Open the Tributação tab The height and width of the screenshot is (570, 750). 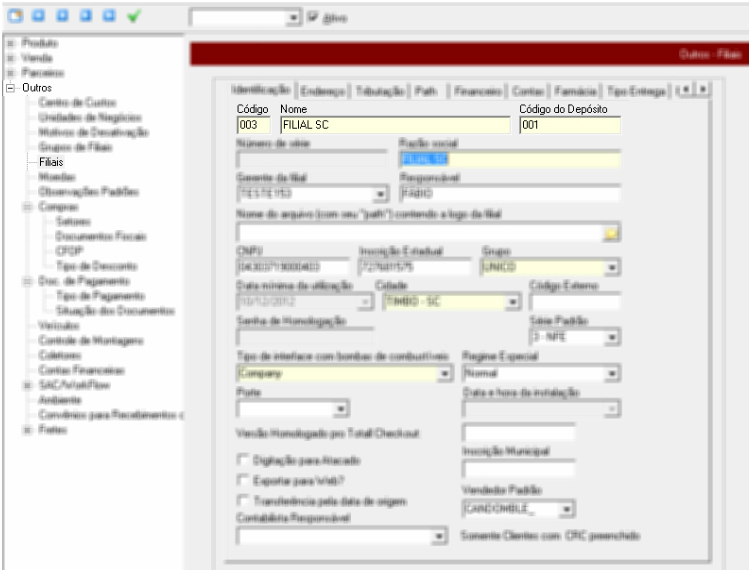tap(381, 91)
